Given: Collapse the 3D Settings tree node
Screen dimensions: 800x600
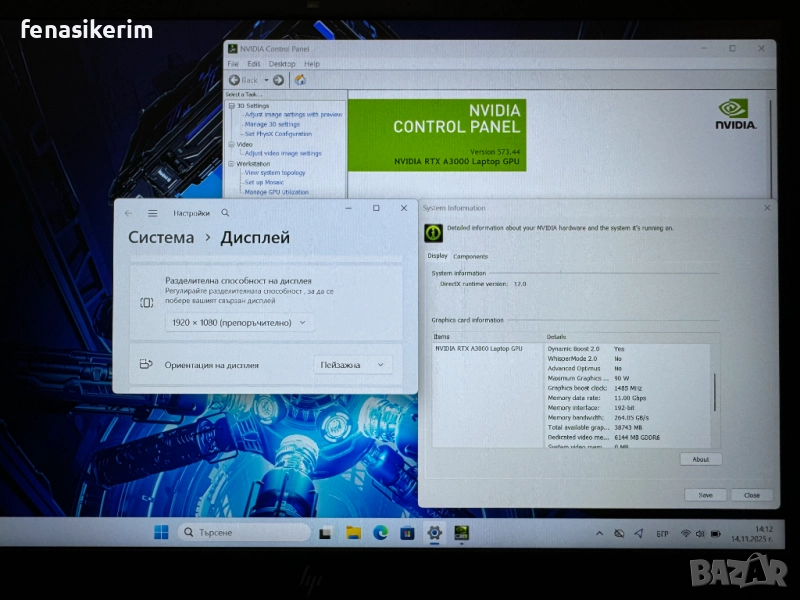Looking at the screenshot, I should (x=231, y=105).
